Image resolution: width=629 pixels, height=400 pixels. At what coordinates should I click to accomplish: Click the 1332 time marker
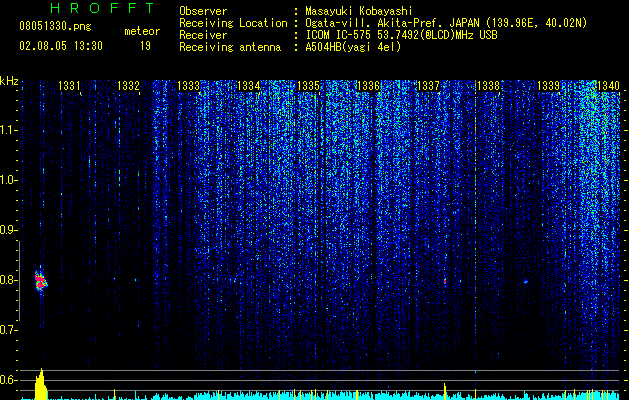(128, 85)
